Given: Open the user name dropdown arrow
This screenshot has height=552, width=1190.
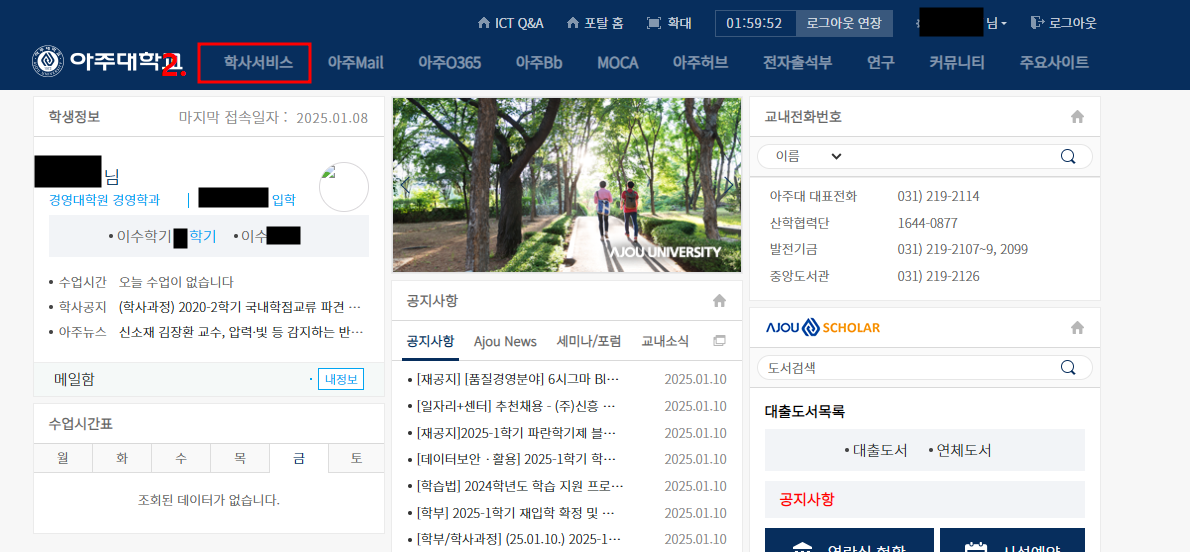Looking at the screenshot, I should (x=1004, y=23).
